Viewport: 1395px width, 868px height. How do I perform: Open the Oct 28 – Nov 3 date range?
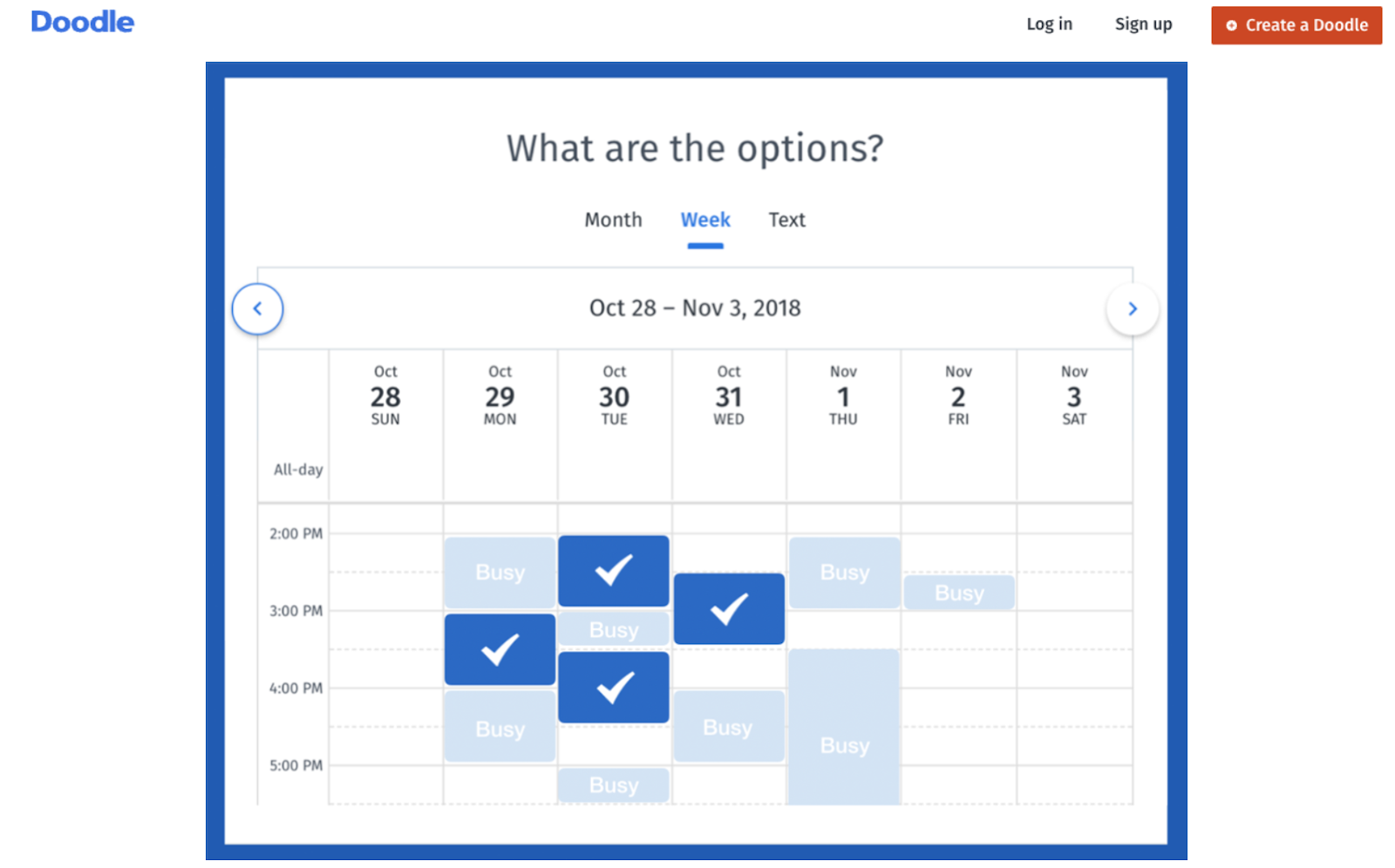click(695, 308)
